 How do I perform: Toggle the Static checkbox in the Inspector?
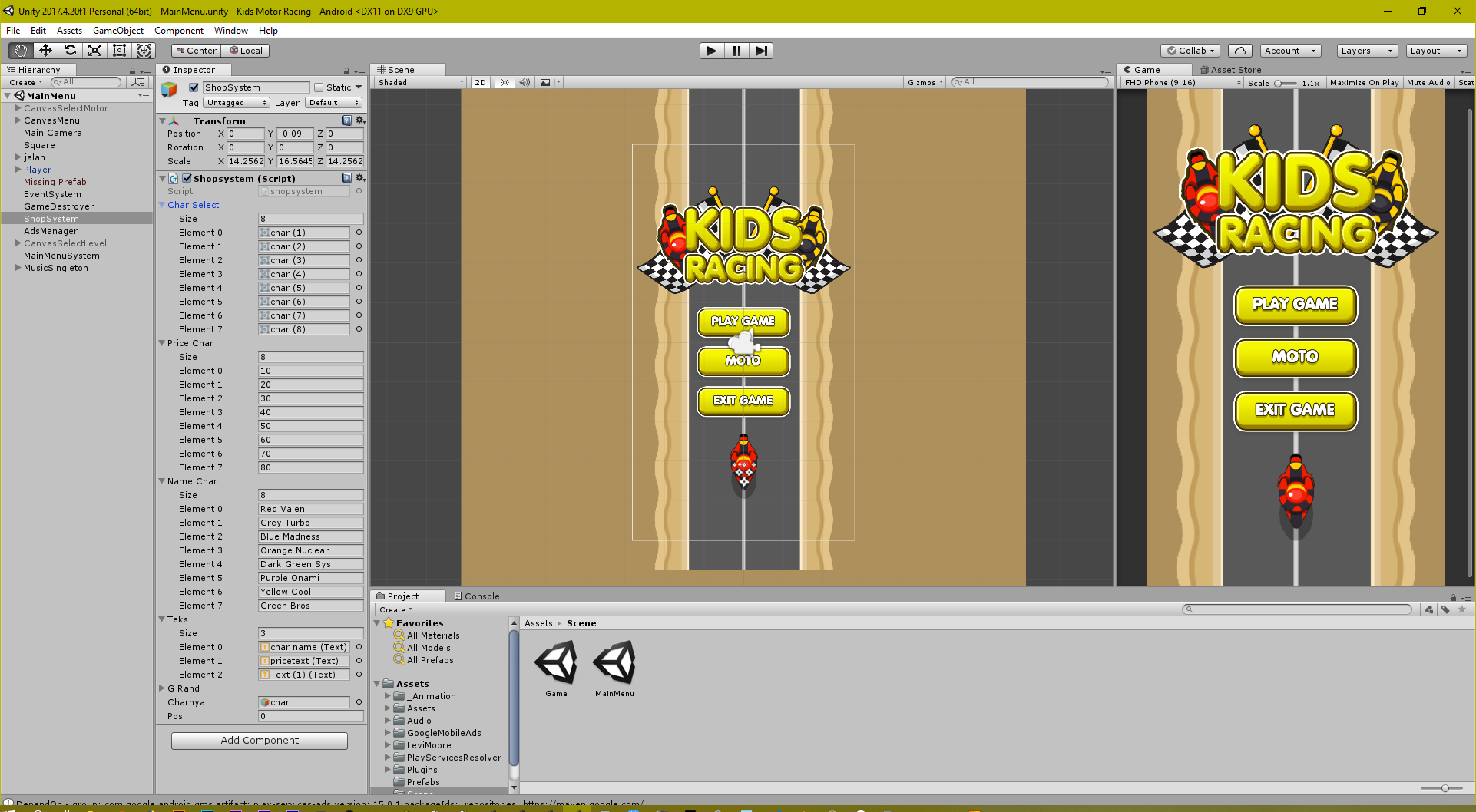click(317, 87)
